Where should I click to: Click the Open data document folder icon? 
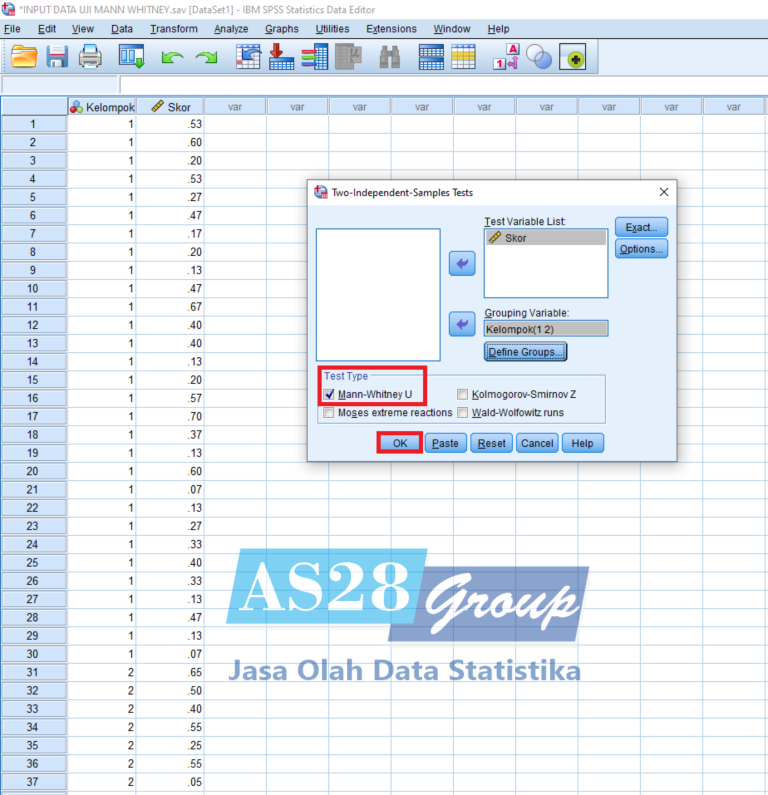pos(24,58)
